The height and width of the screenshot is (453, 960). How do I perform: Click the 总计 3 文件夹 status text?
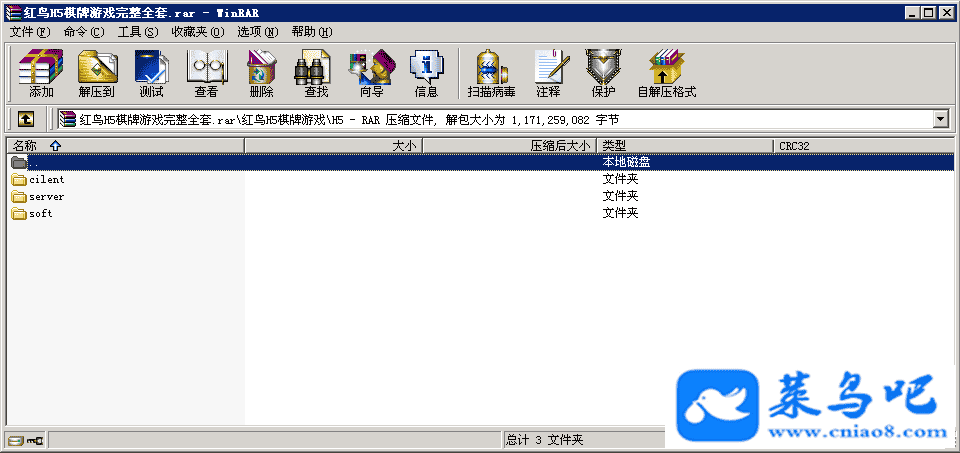pos(544,440)
